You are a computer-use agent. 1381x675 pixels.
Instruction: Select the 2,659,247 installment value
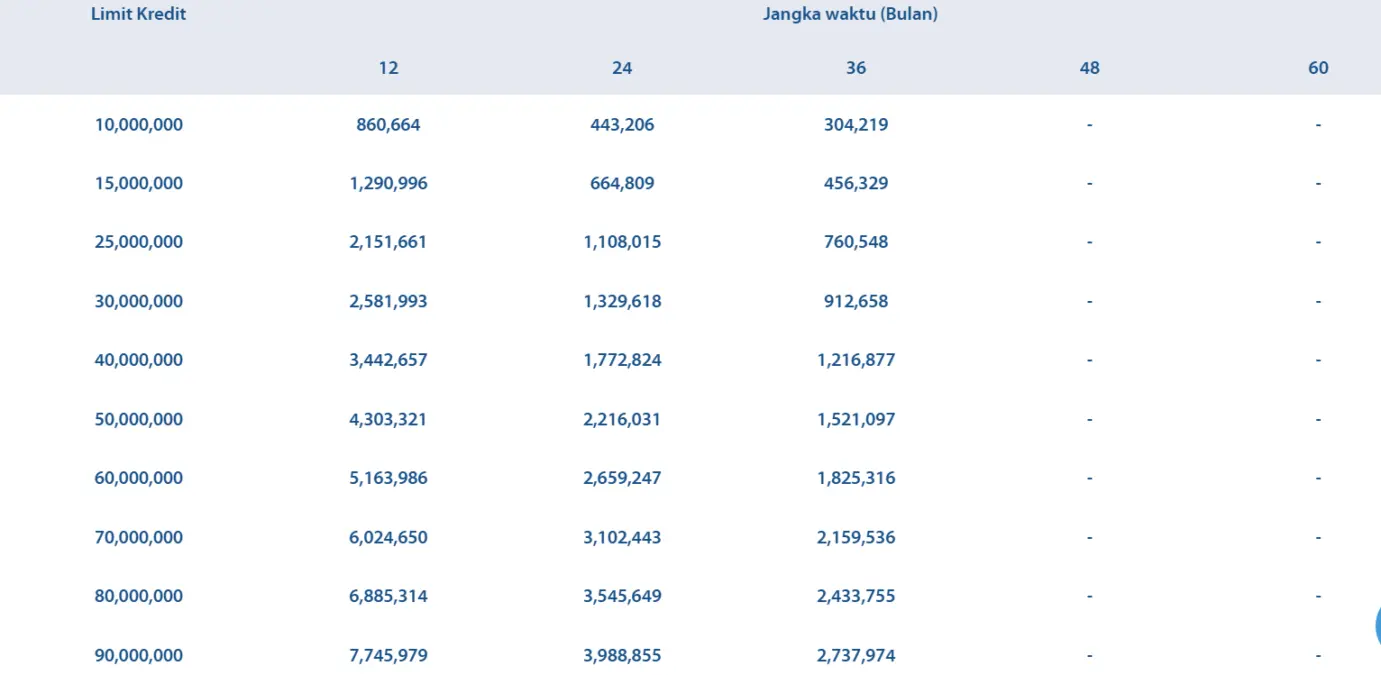tap(622, 478)
